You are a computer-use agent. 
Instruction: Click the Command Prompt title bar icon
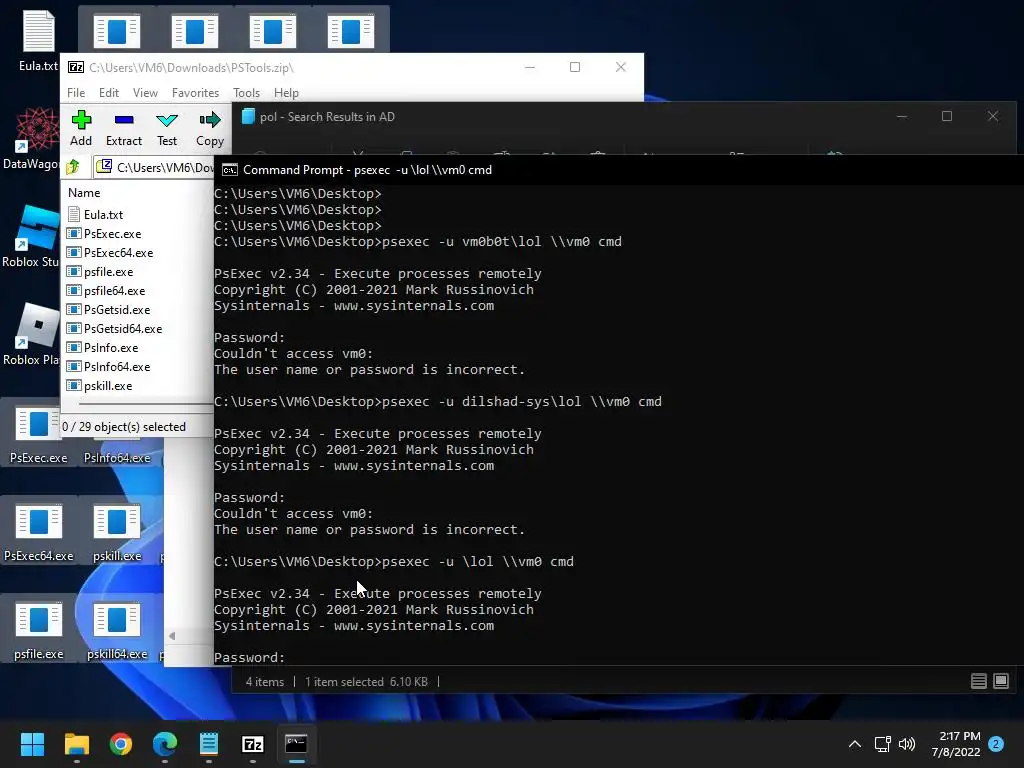[x=229, y=170]
